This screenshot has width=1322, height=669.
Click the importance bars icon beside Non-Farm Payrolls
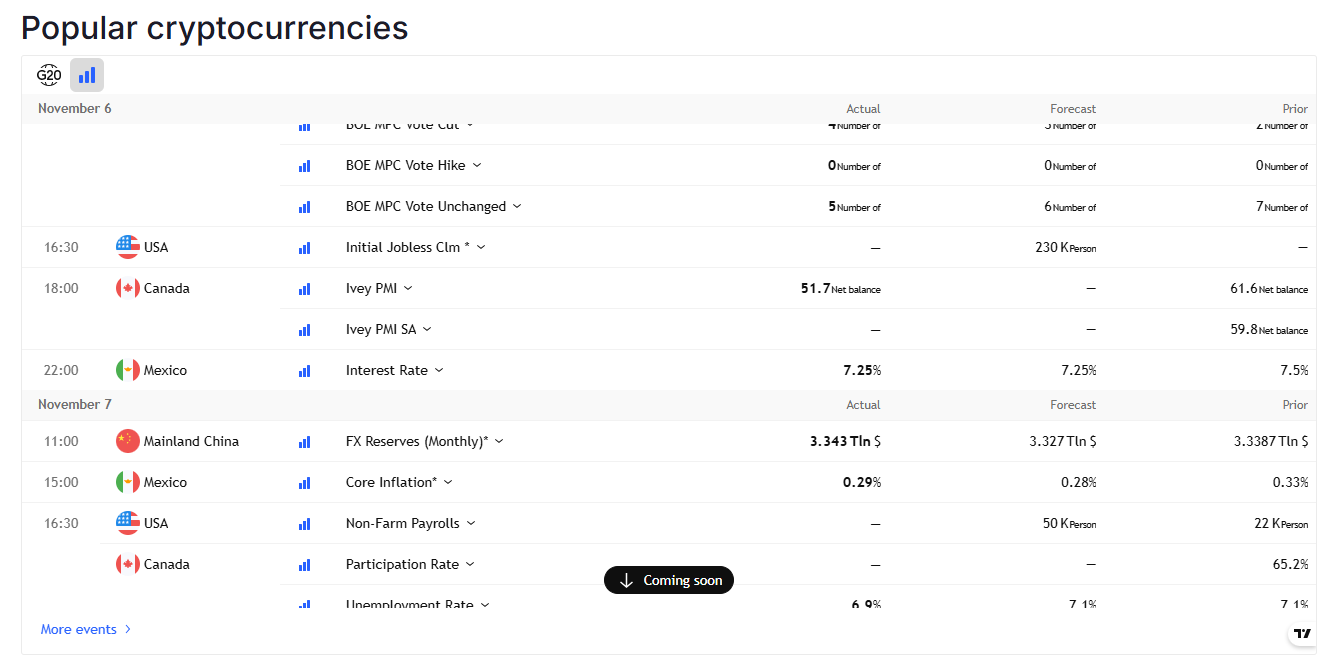pos(304,523)
